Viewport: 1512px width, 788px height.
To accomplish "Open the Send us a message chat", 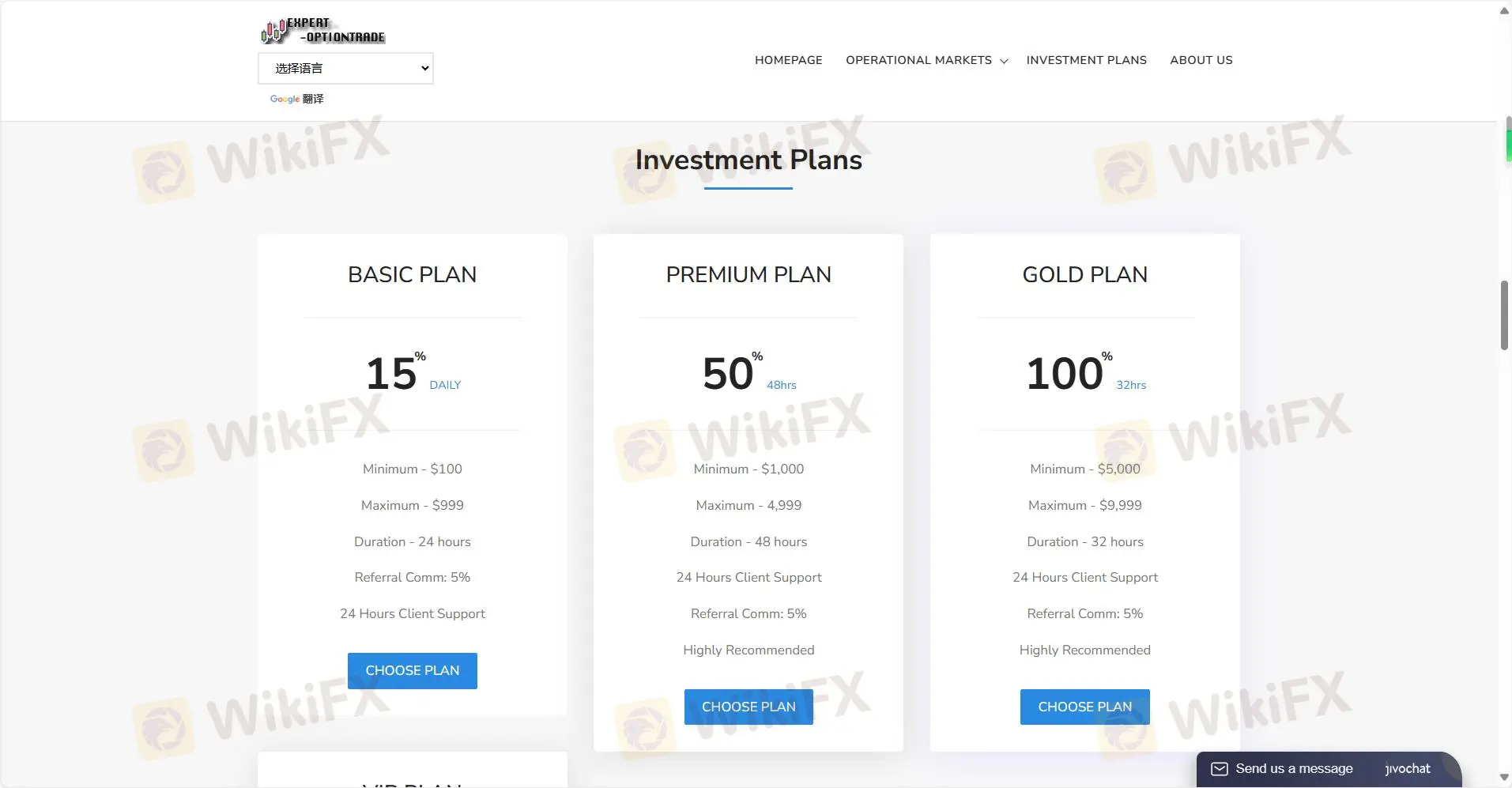I will tap(1294, 769).
